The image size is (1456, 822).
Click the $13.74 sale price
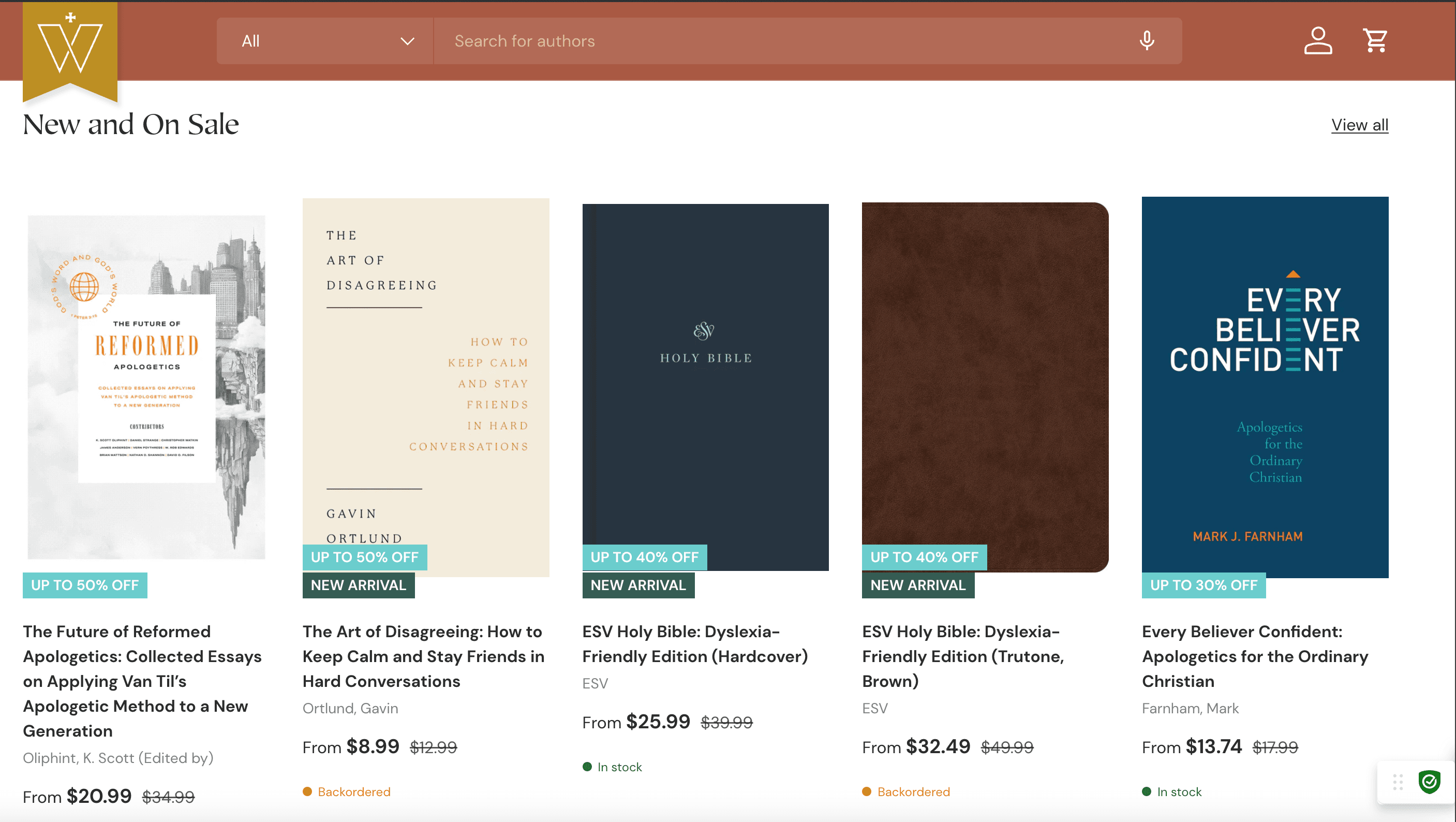tap(1214, 747)
